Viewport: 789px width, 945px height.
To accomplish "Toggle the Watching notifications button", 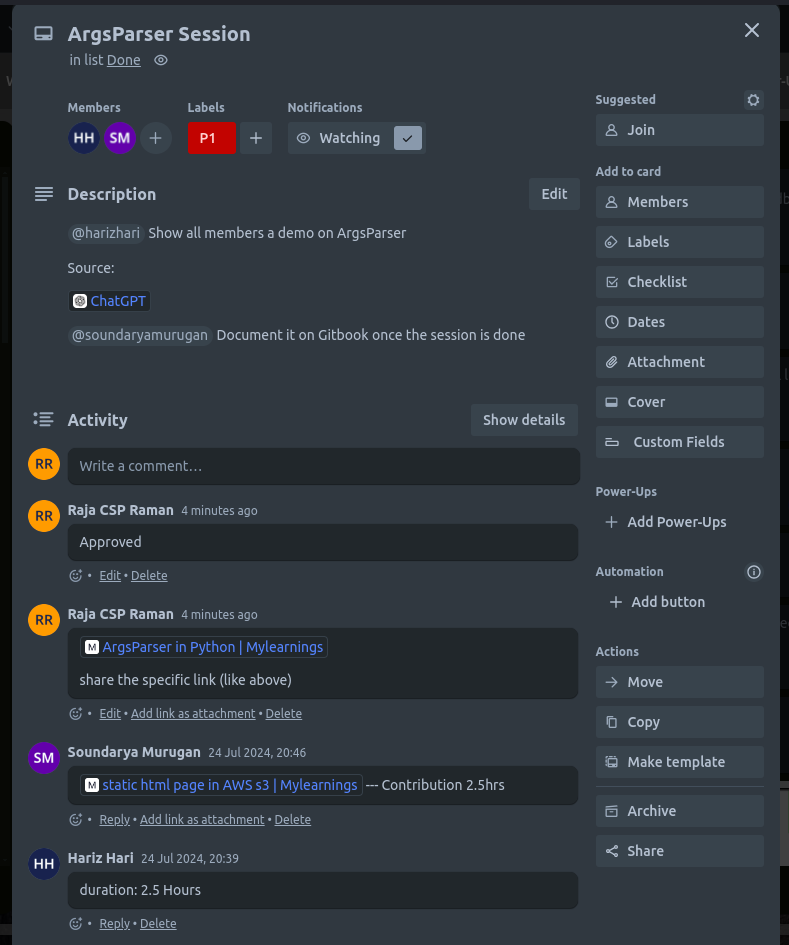I will pyautogui.click(x=342, y=138).
